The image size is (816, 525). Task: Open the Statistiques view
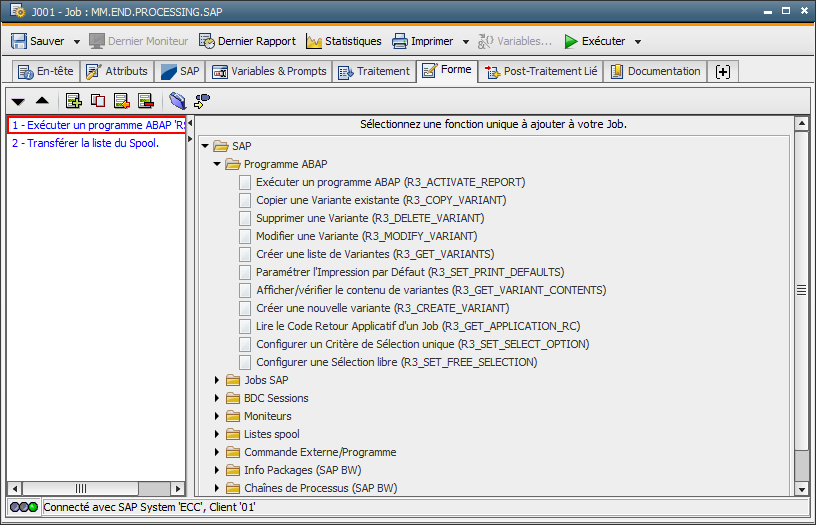[x=343, y=41]
